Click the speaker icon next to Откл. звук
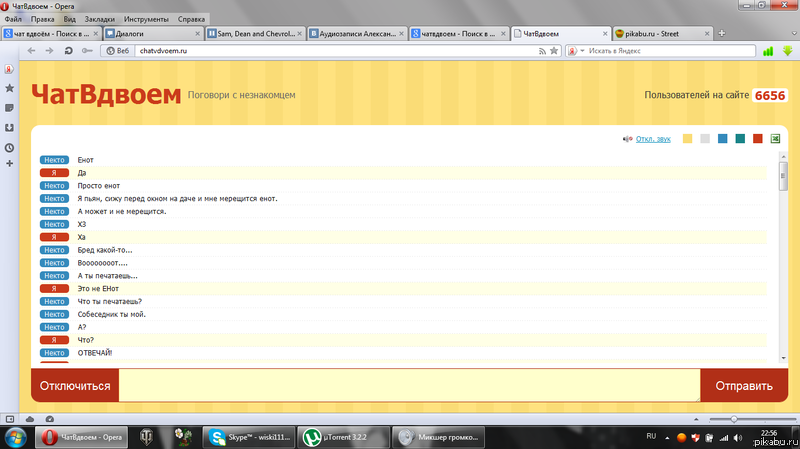This screenshot has width=800, height=449. [x=628, y=139]
